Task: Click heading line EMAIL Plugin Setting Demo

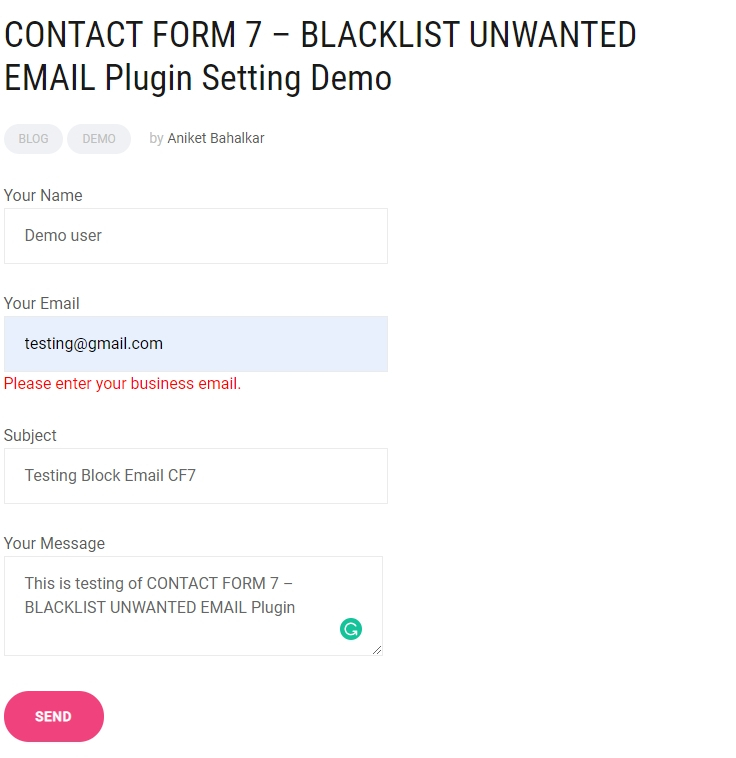Action: 198,78
